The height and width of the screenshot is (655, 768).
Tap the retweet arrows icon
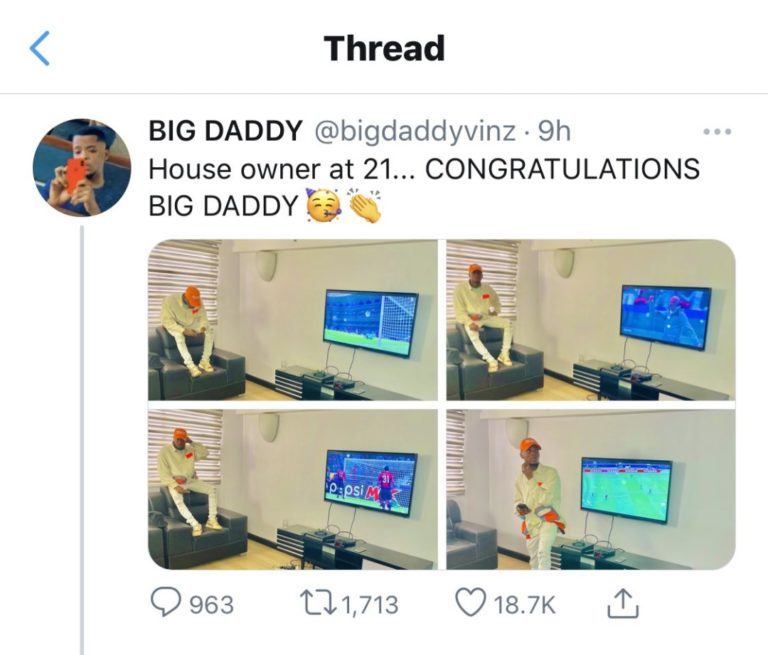[x=320, y=603]
